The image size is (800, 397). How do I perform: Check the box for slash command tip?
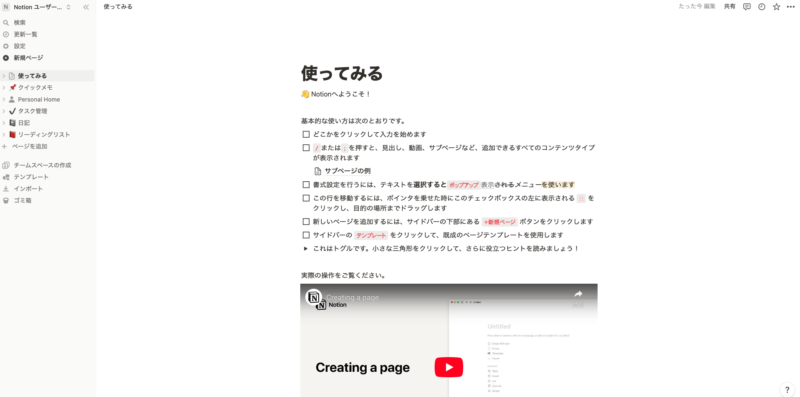click(306, 147)
